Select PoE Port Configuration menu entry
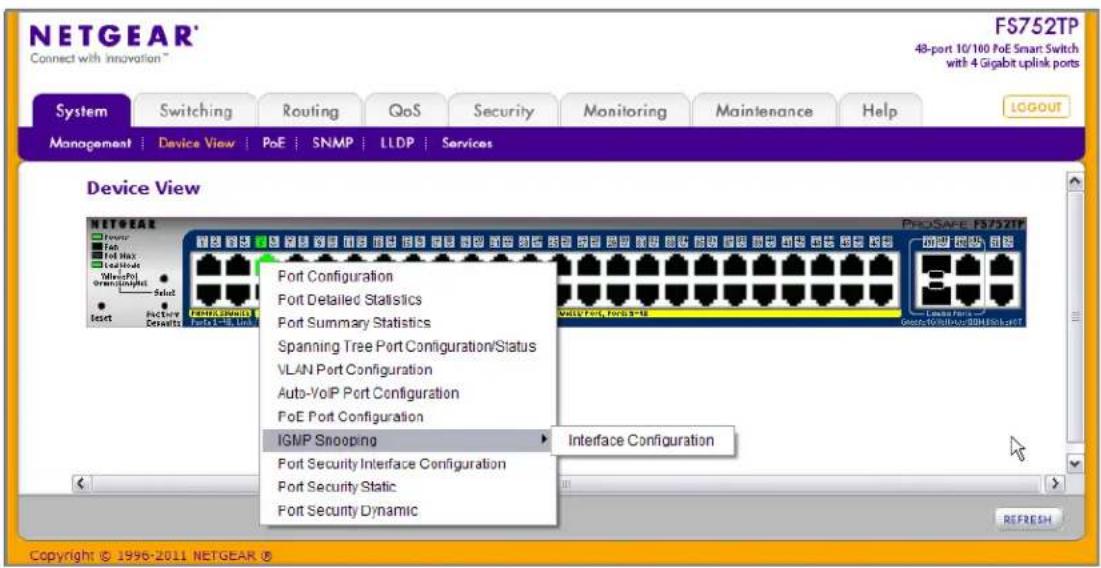Image resolution: width=1101 pixels, height=568 pixels. pyautogui.click(x=409, y=417)
